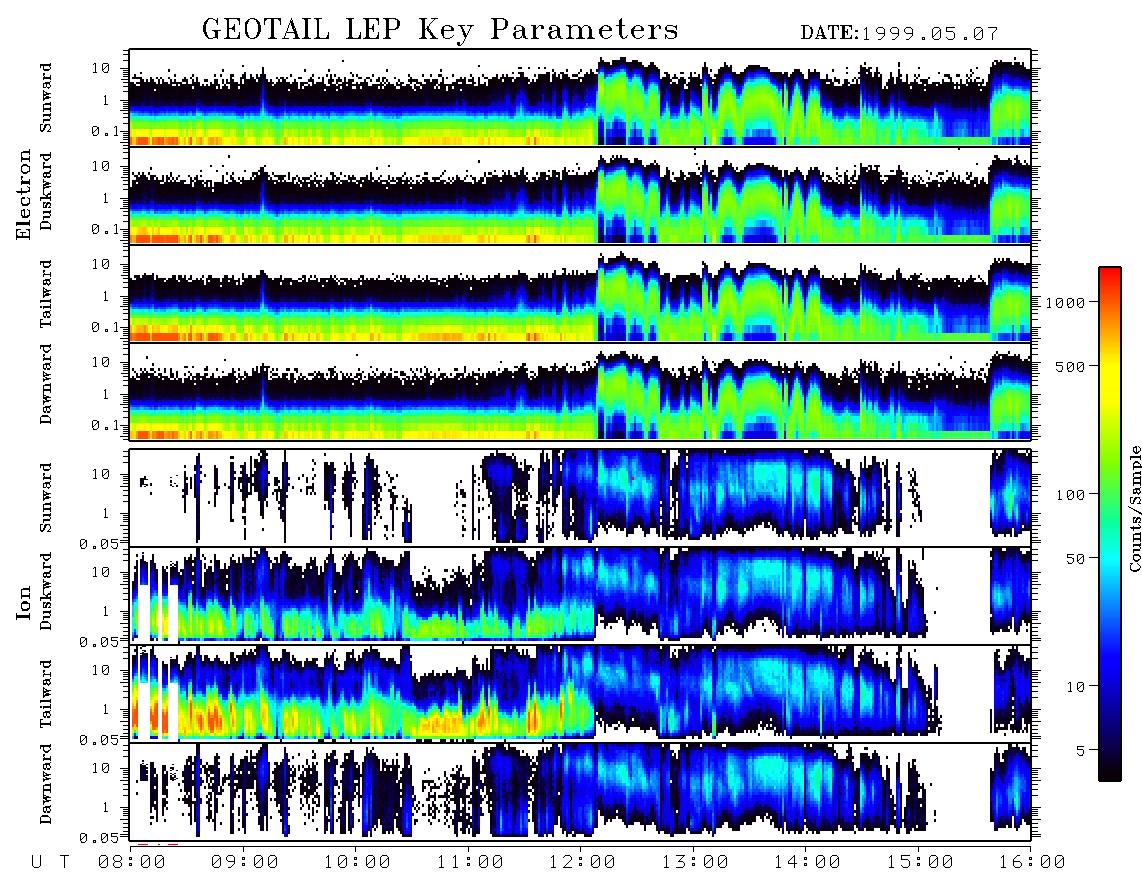The width and height of the screenshot is (1142, 880).
Task: Choose the 12:00 time tick label
Action: pyautogui.click(x=582, y=862)
